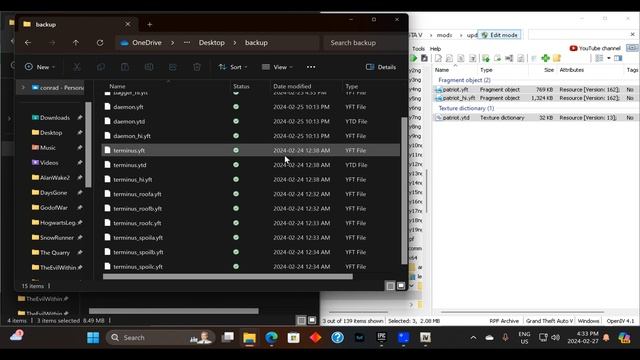
Task: Click the mods breadcrumb in OpenIV path
Action: click(x=444, y=35)
